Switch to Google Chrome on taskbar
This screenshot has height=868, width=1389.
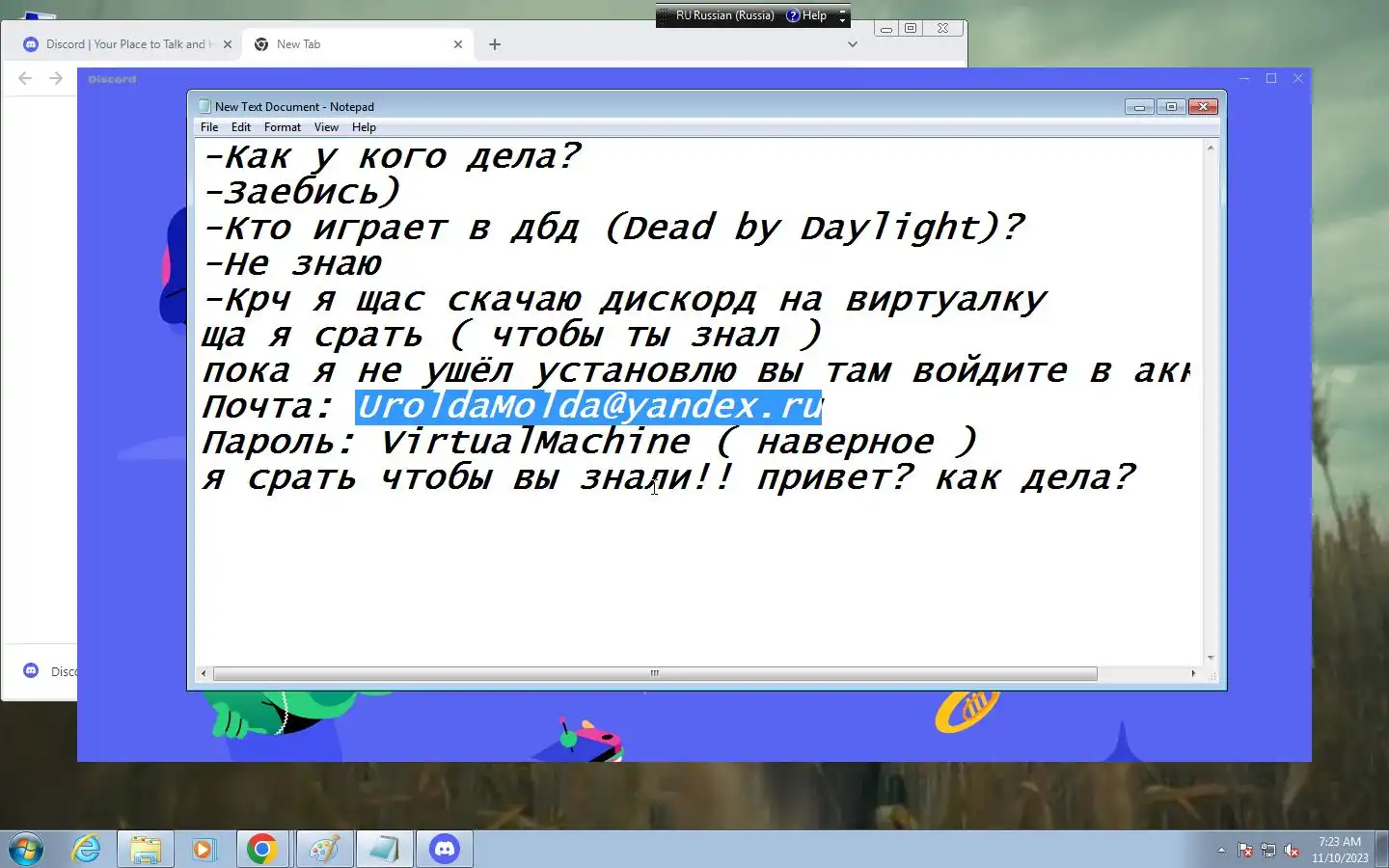[x=262, y=850]
